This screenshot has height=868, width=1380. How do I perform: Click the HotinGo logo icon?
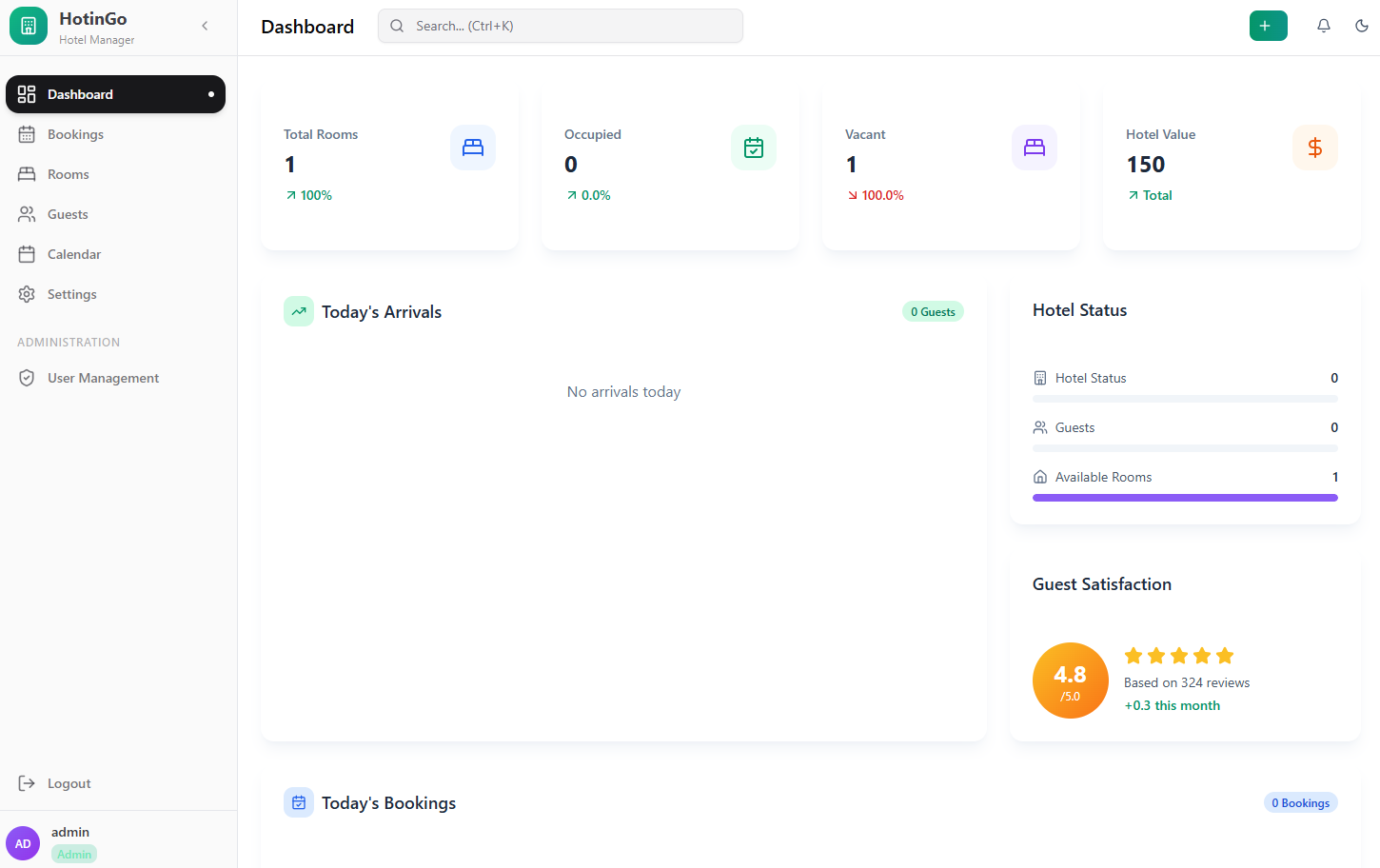28,26
